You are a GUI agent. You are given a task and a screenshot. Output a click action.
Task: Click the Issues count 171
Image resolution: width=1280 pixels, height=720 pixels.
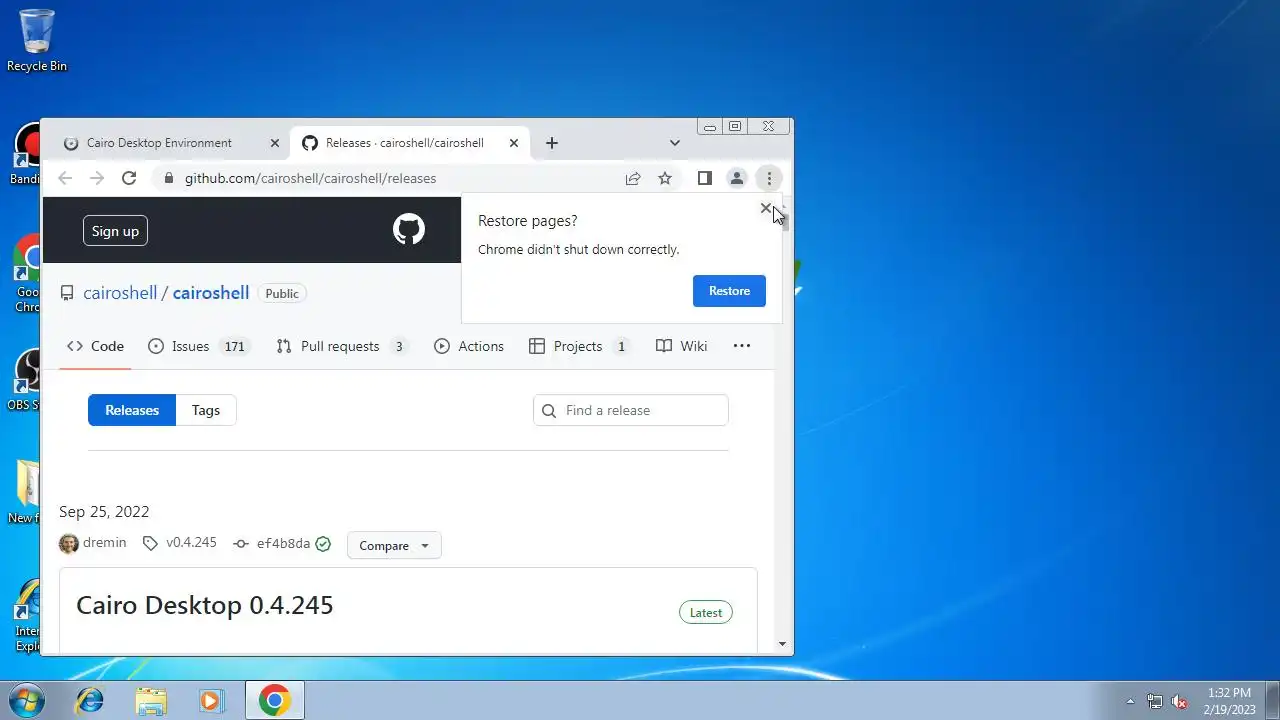pyautogui.click(x=234, y=346)
